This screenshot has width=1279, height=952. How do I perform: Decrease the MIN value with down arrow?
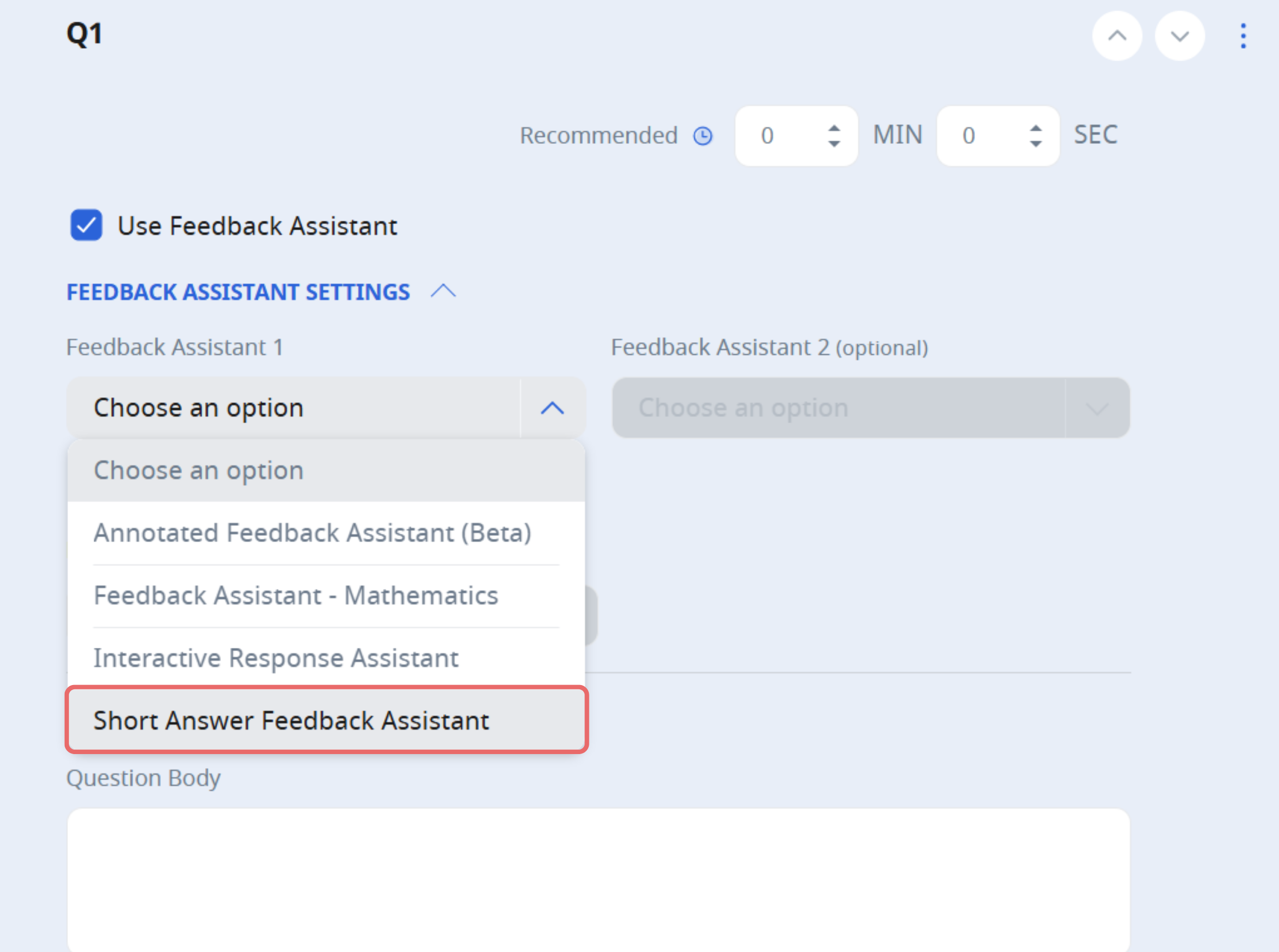834,144
